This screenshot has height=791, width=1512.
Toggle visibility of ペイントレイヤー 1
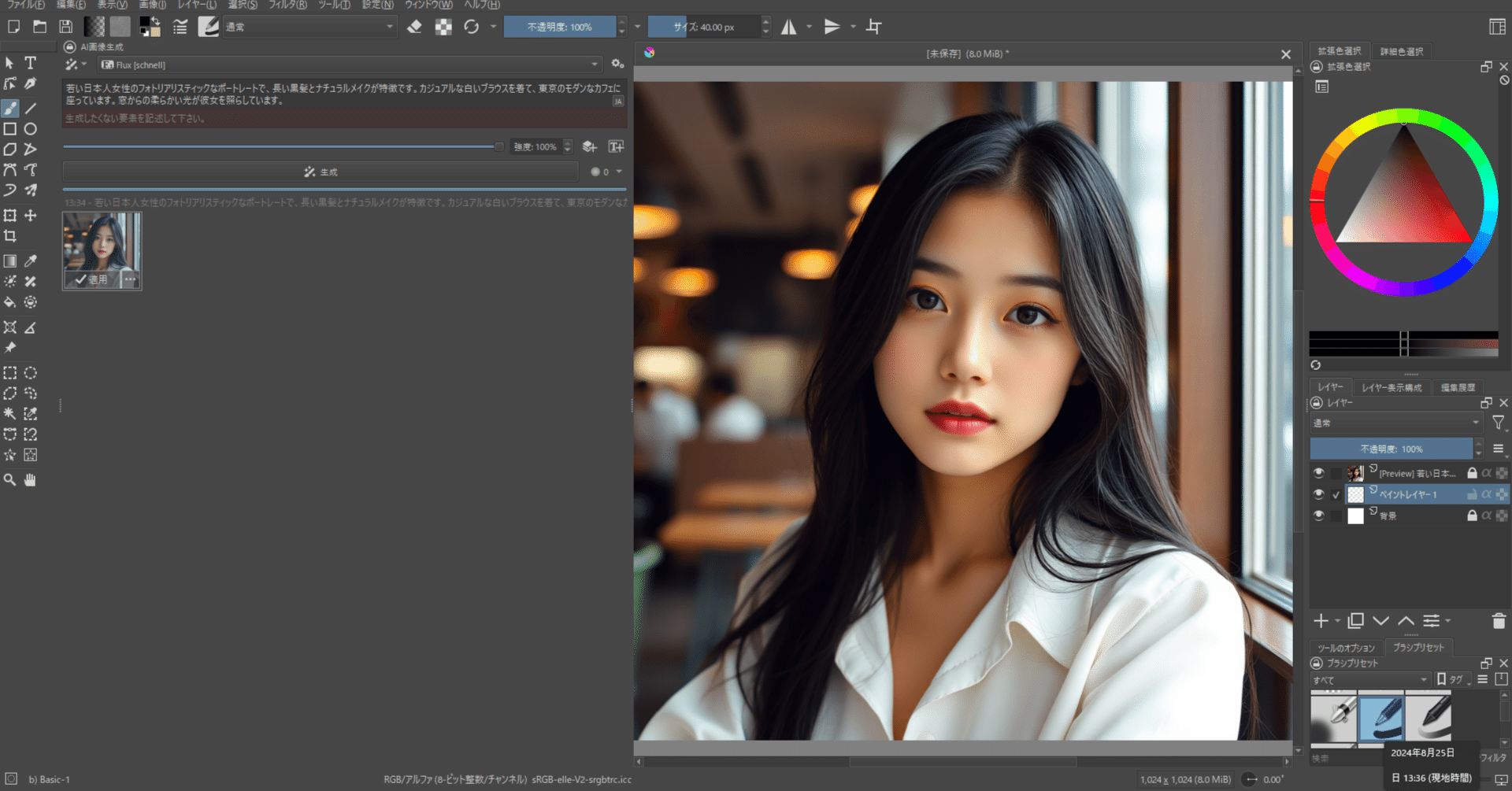point(1318,494)
